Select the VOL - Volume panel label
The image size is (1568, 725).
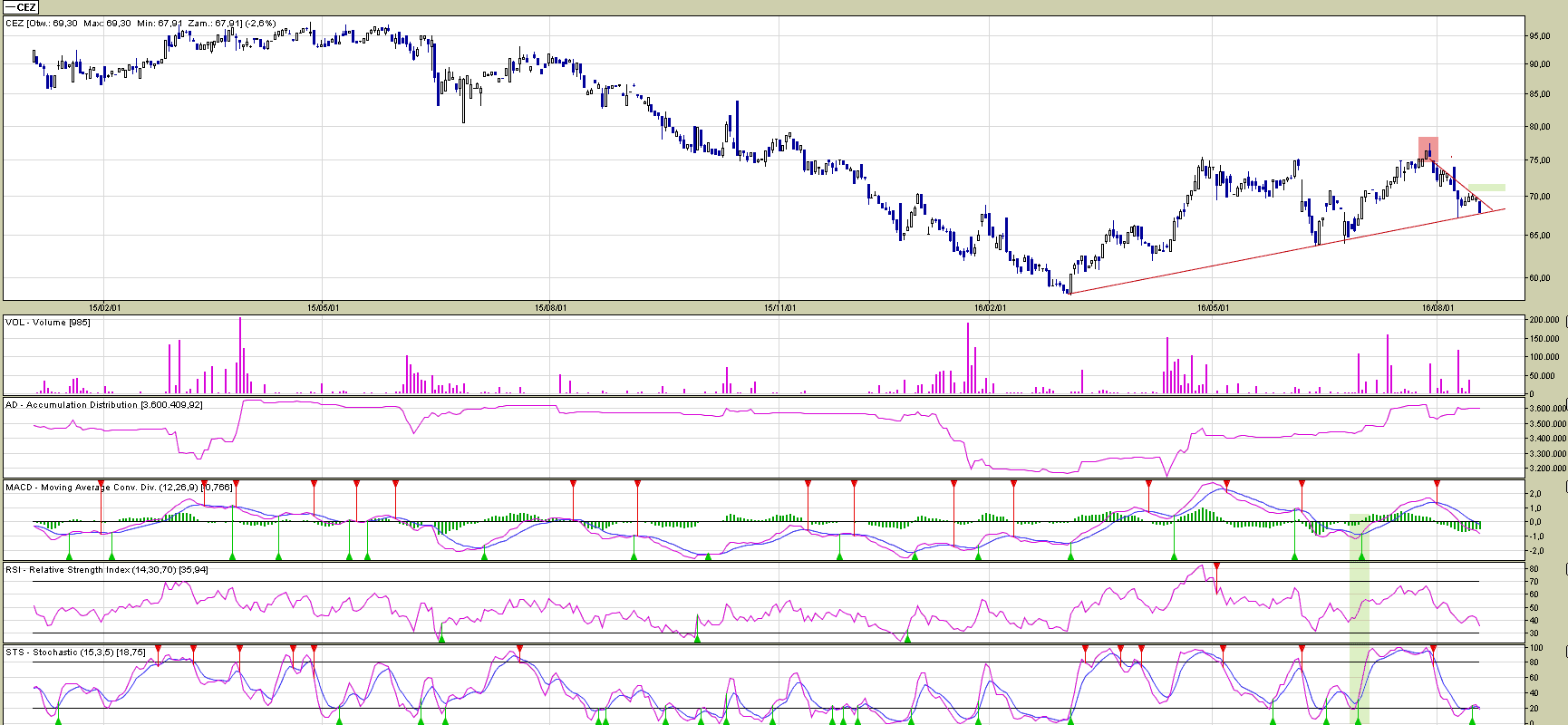click(48, 323)
